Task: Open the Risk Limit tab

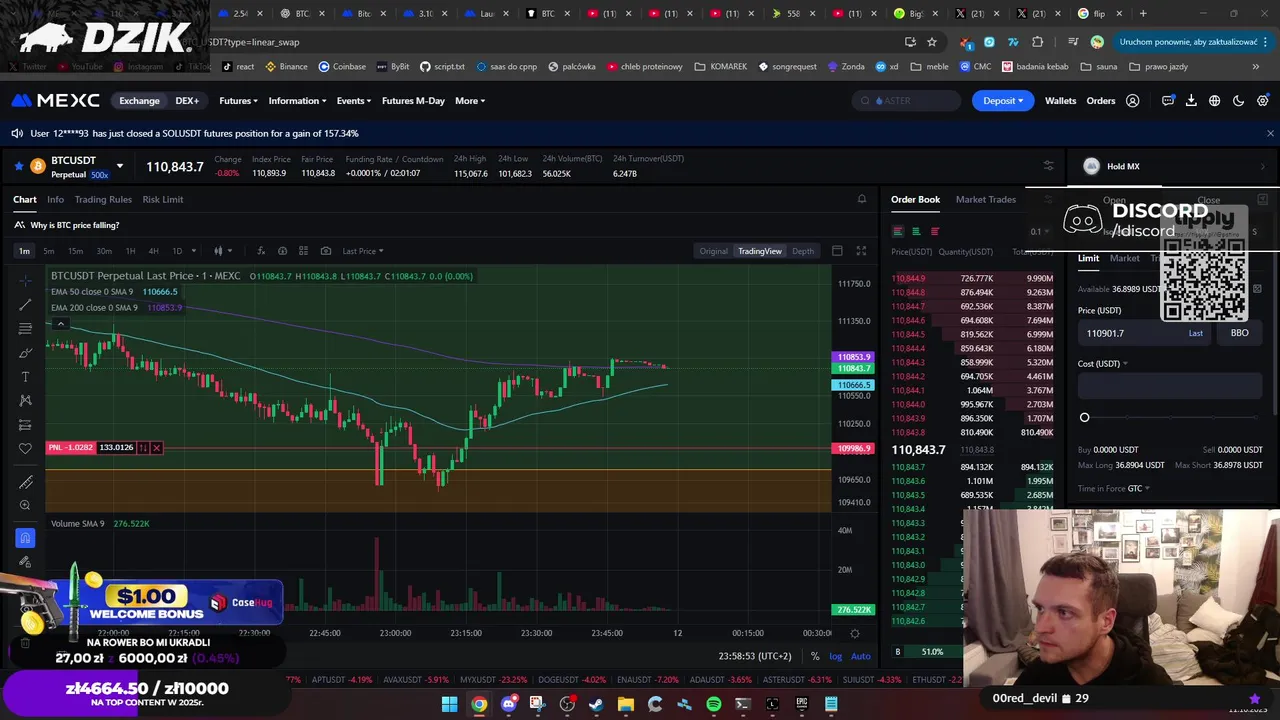Action: [x=163, y=199]
